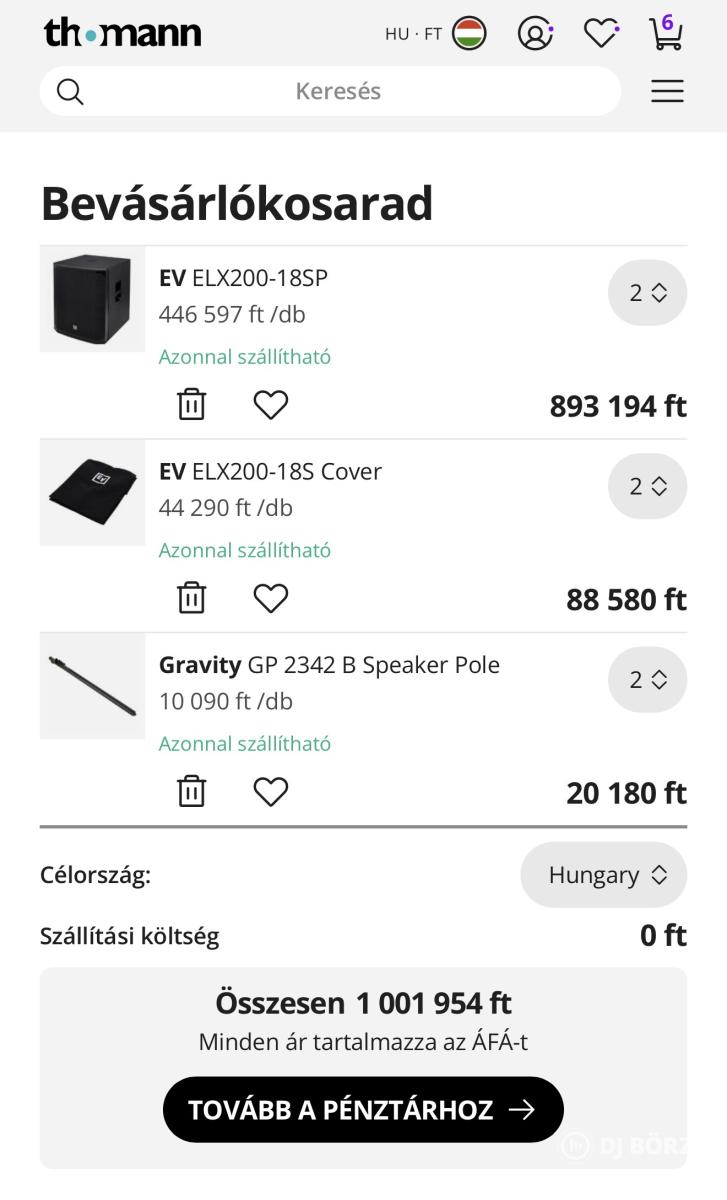This screenshot has height=1200, width=727.
Task: Remove ELX200-18S Cover with trash icon
Action: pyautogui.click(x=191, y=598)
